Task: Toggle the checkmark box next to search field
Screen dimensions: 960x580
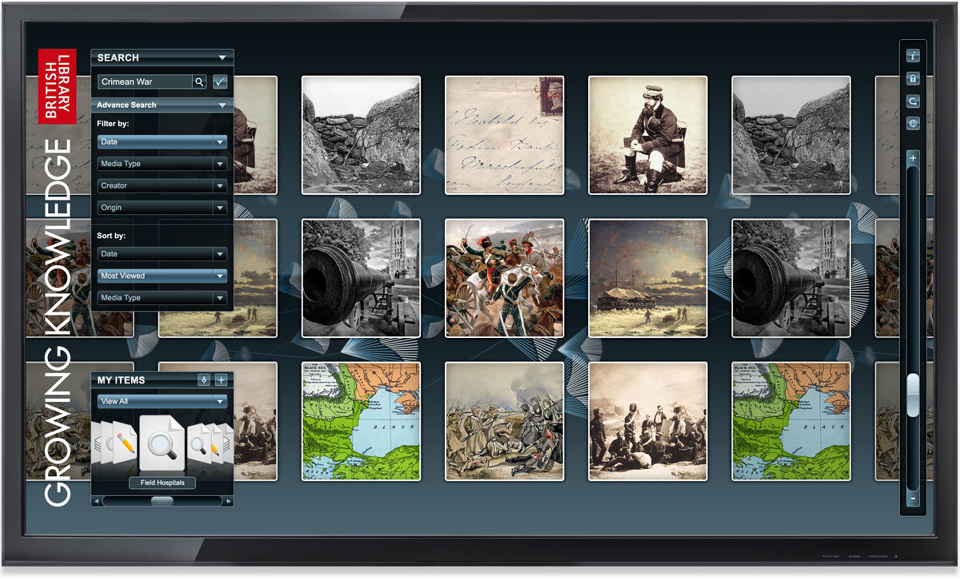Action: pyautogui.click(x=220, y=82)
